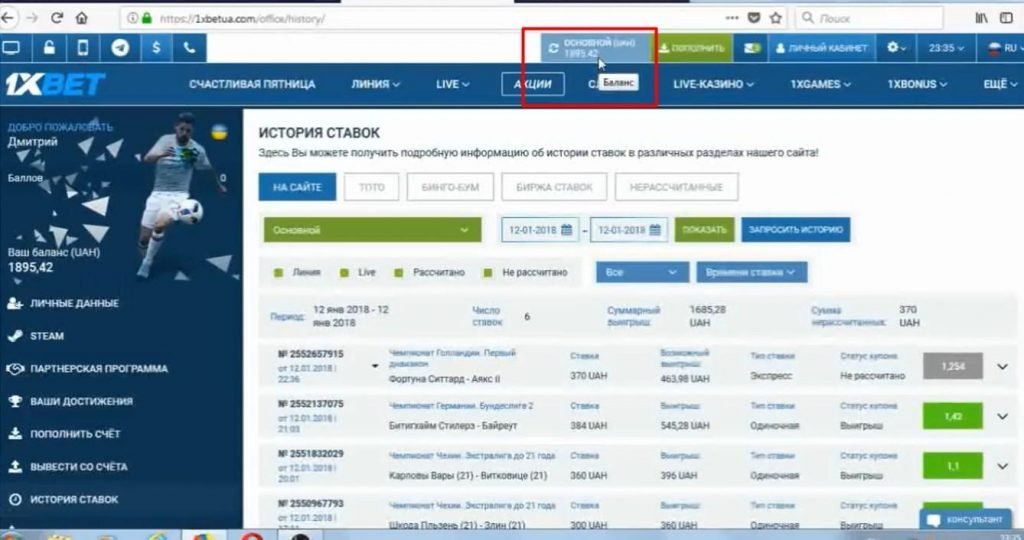Open the time 23:35 dropdown
This screenshot has width=1024, height=540.
click(x=946, y=48)
